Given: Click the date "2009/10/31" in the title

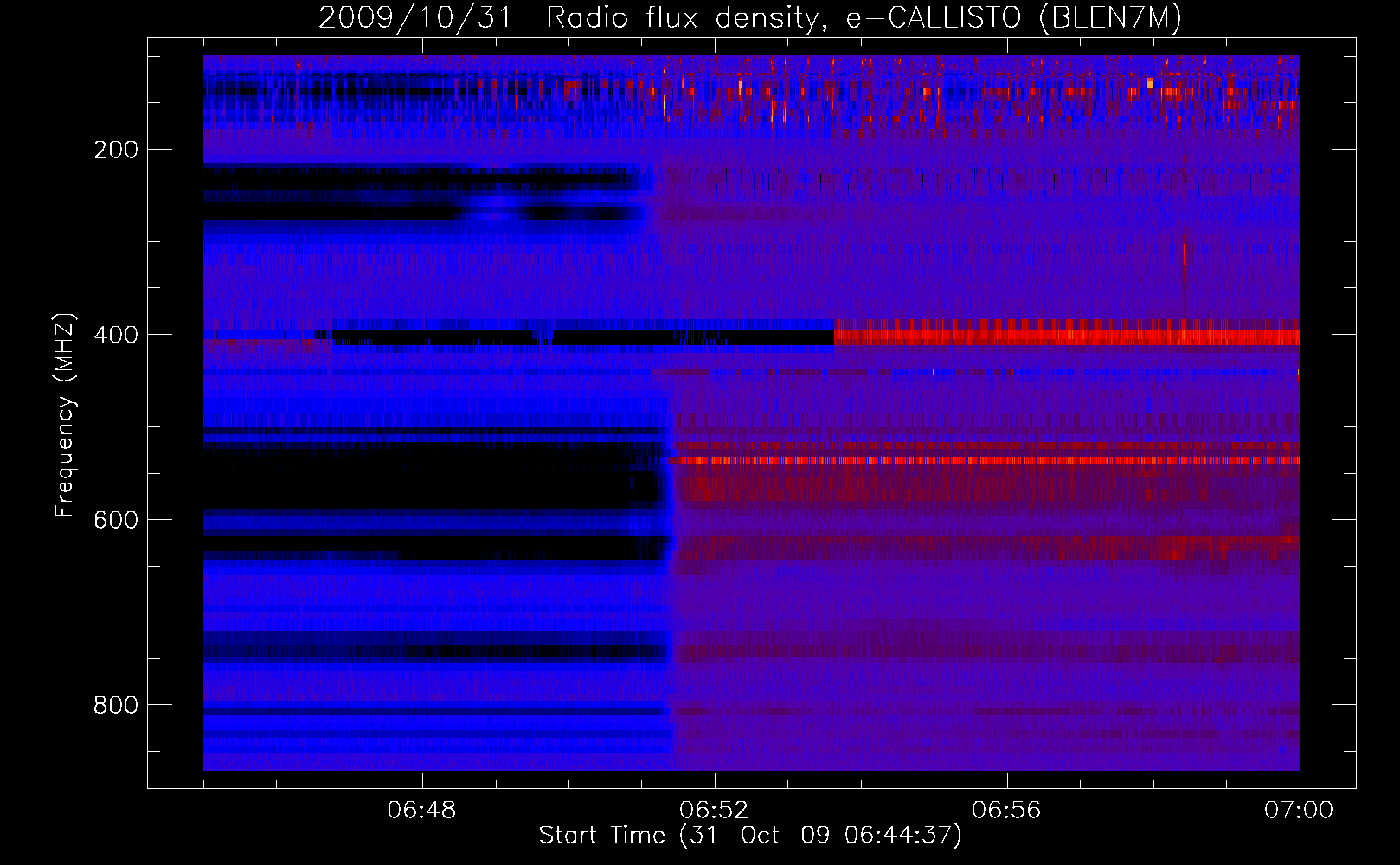Looking at the screenshot, I should (x=414, y=18).
